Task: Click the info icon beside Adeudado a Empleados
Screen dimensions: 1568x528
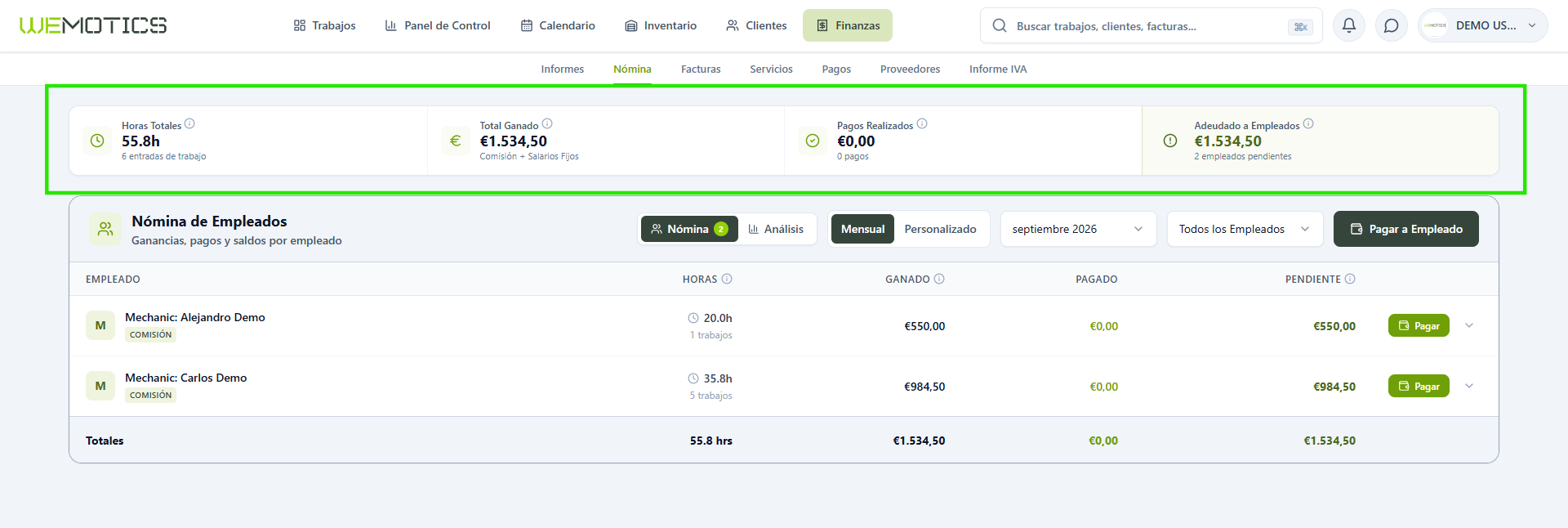Action: pyautogui.click(x=1308, y=124)
